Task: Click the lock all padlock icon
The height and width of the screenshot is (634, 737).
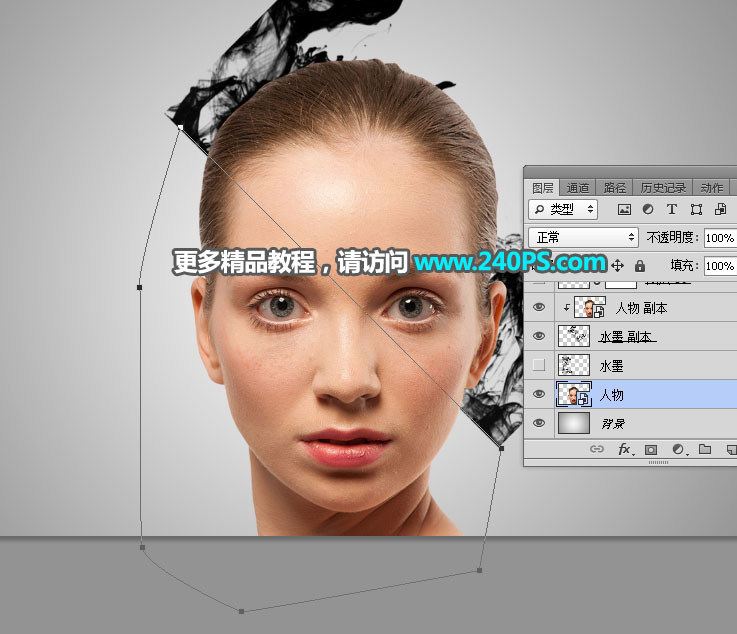Action: [639, 266]
